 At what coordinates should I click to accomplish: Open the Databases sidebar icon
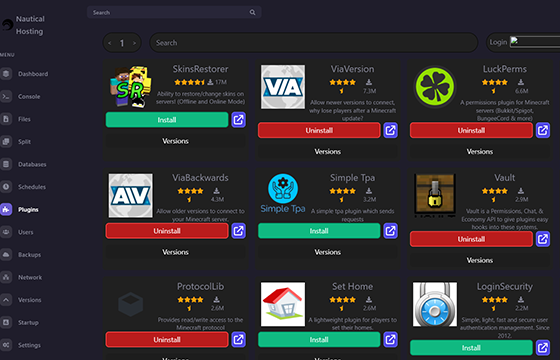pos(6,164)
